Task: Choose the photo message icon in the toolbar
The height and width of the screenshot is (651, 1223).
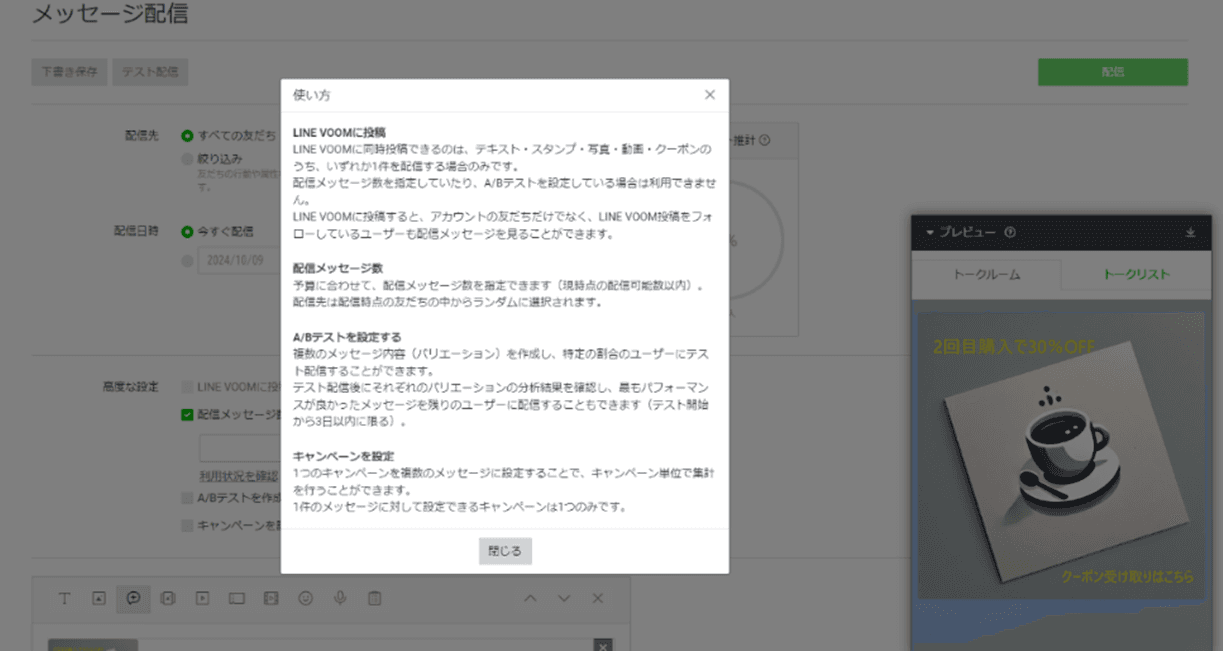Action: click(x=99, y=598)
